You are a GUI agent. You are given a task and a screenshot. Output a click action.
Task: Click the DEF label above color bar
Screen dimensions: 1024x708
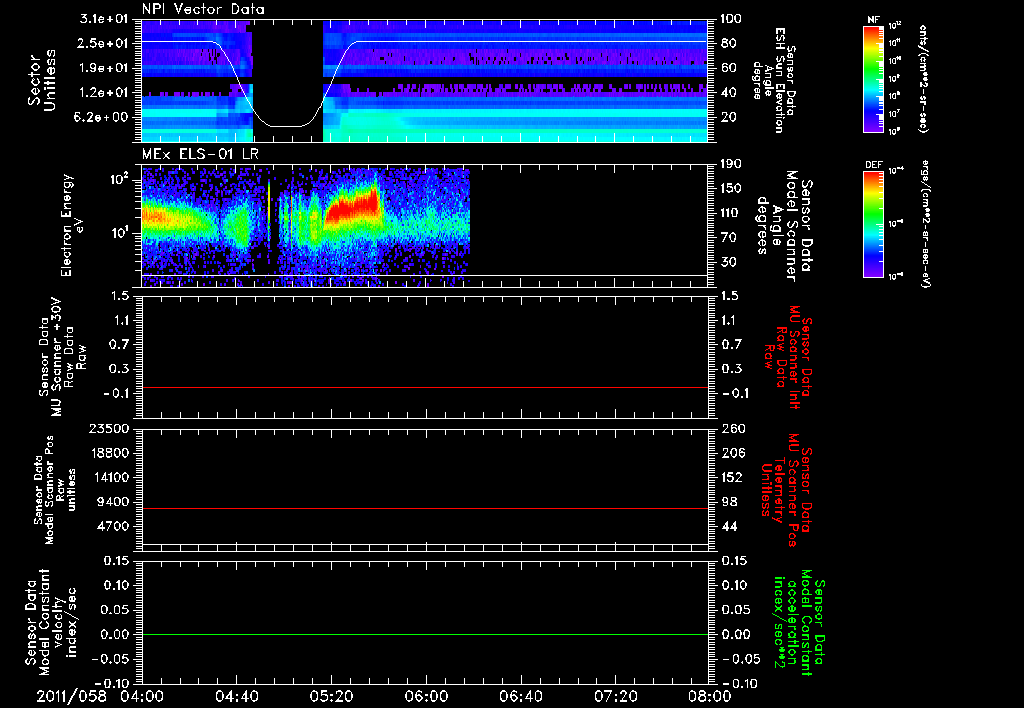tap(874, 165)
